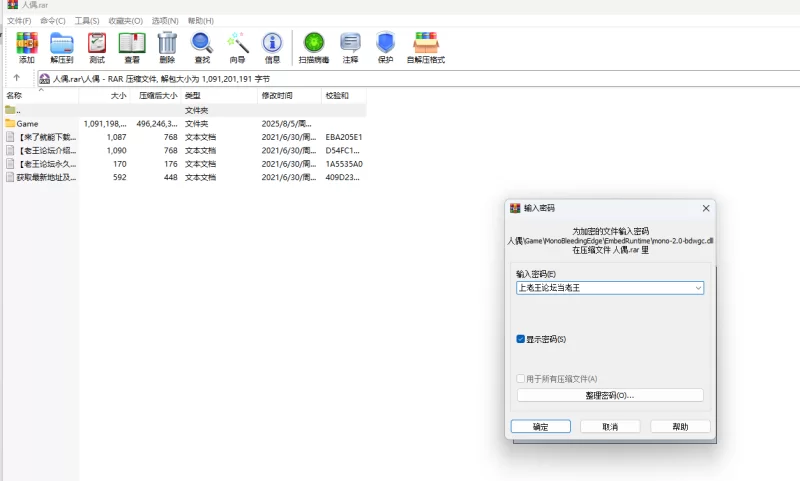Sort by Modified (修改时间) column header
800x481 pixels.
pyautogui.click(x=290, y=95)
